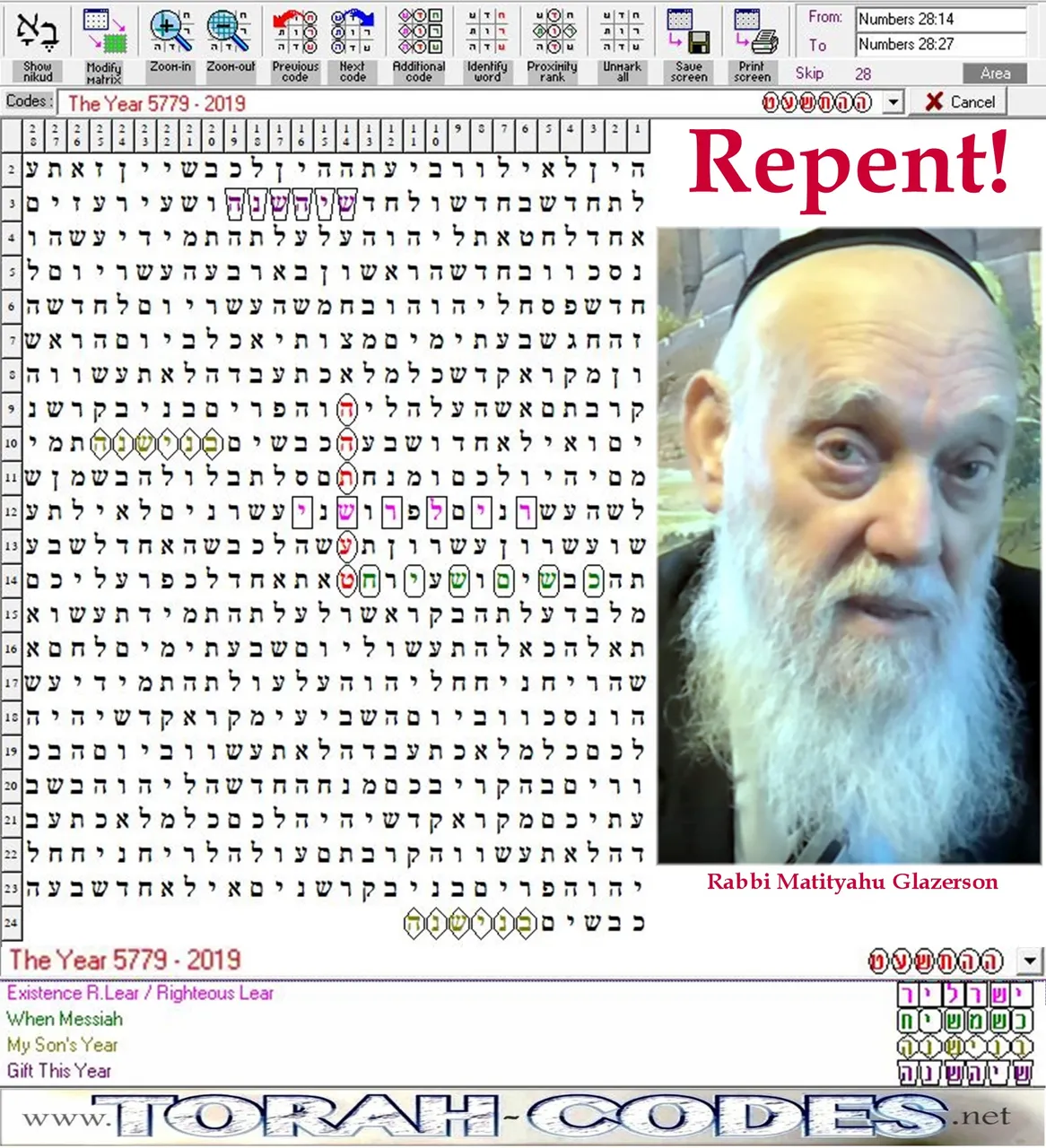Select the Existence R.Lear code row

140,993
